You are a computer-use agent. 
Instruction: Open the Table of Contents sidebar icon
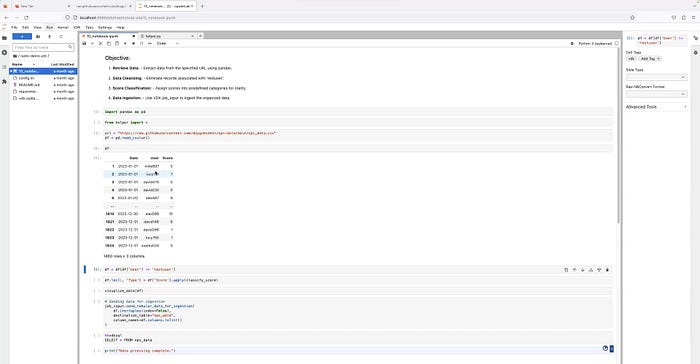point(4,67)
